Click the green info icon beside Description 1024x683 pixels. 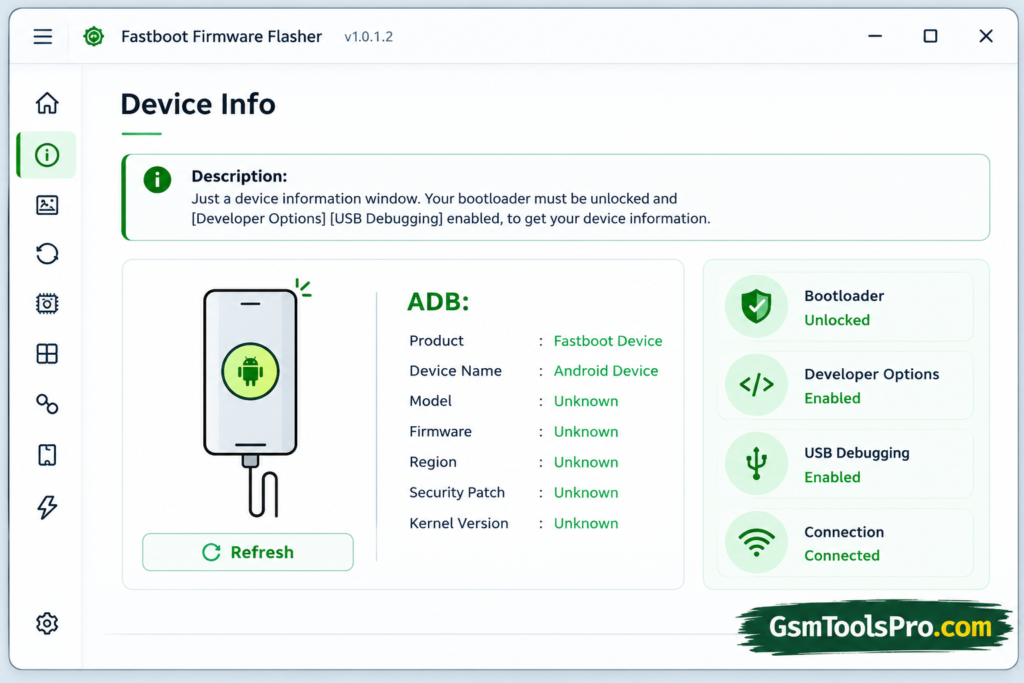(157, 180)
